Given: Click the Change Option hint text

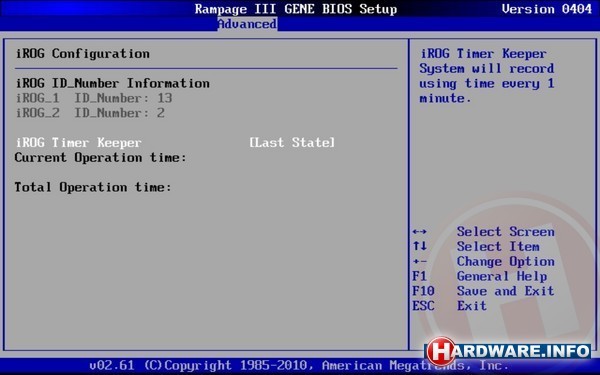Looking at the screenshot, I should 505,261.
